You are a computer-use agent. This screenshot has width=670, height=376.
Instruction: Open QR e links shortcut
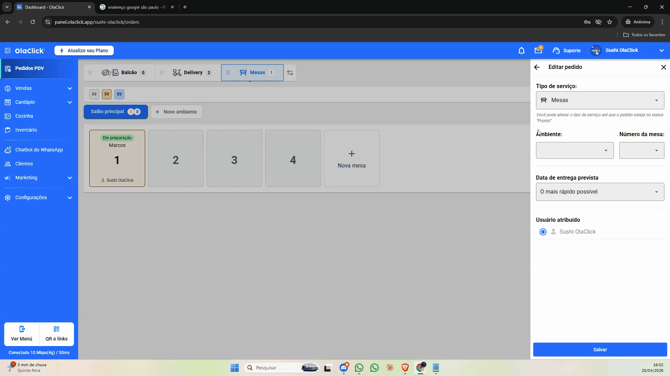pyautogui.click(x=56, y=334)
